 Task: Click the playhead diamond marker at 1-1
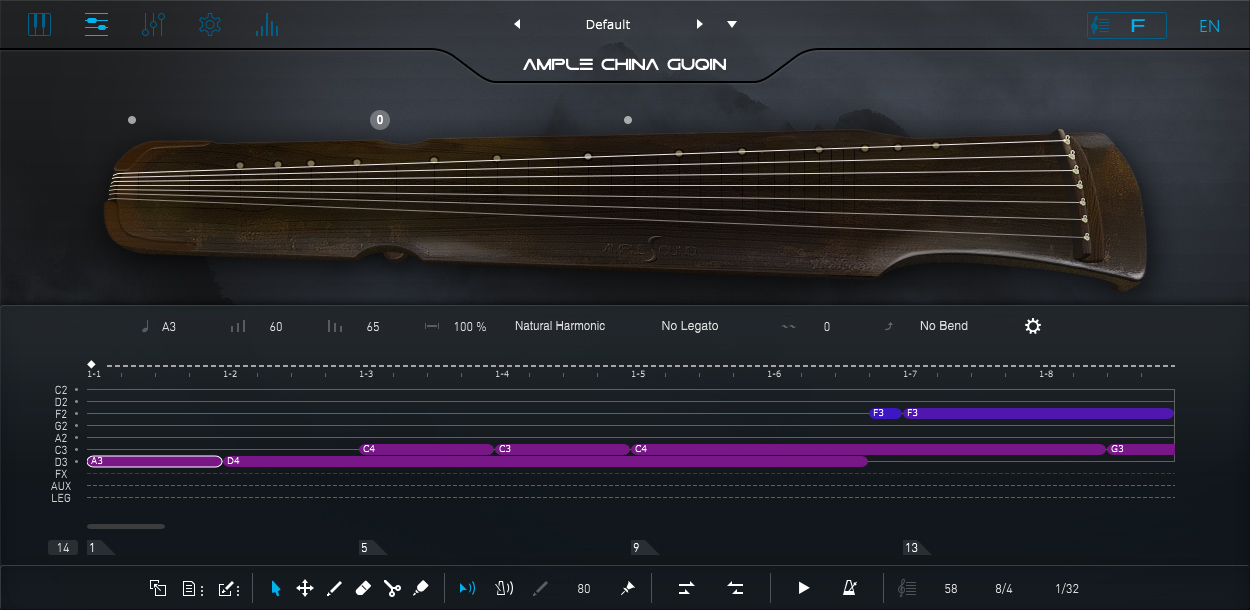click(91, 365)
